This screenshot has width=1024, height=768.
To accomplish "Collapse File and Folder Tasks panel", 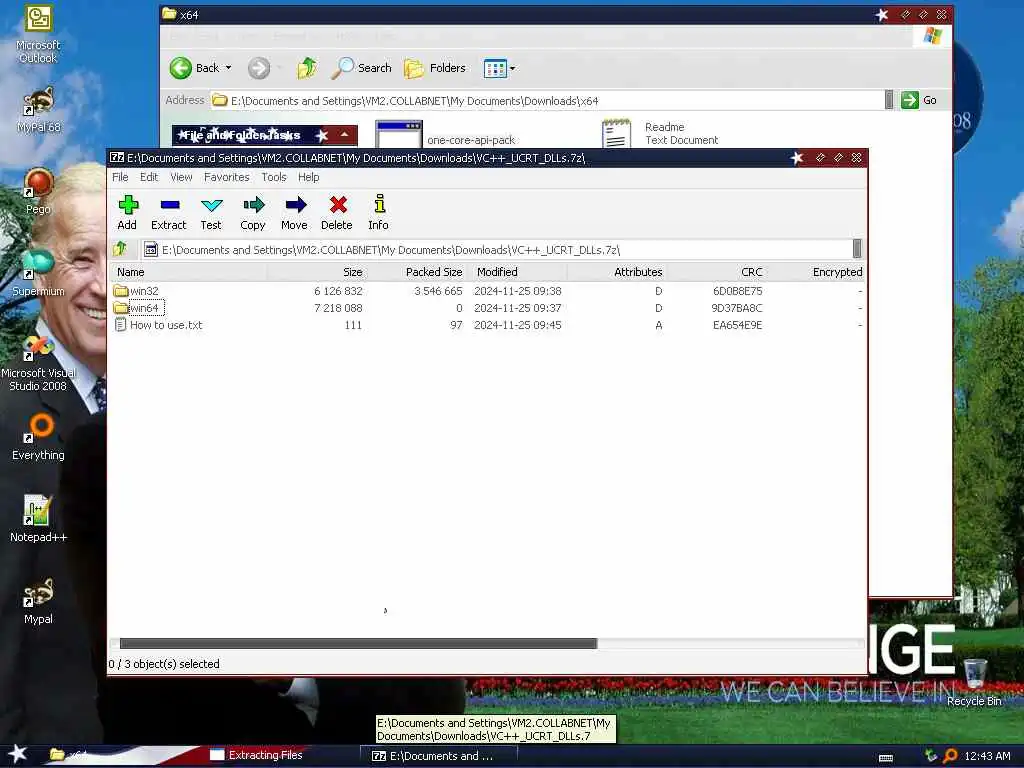I will pos(344,135).
